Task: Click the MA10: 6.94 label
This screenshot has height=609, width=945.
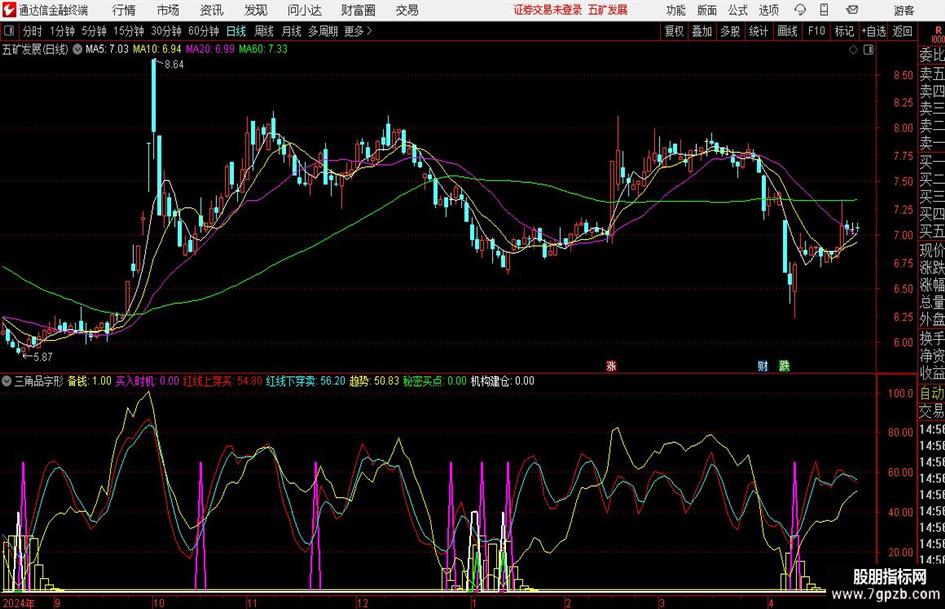Action: pyautogui.click(x=157, y=49)
